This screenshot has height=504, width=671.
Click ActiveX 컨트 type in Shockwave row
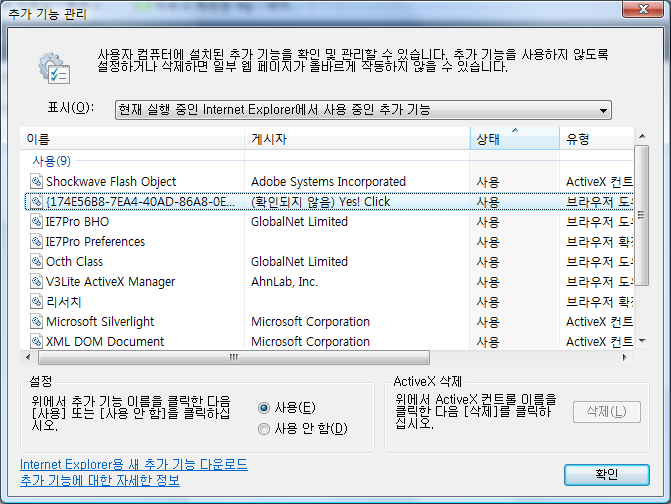tap(599, 182)
